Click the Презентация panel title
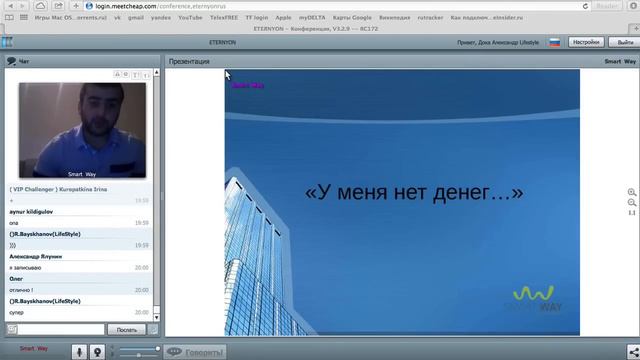Viewport: 640px width, 360px height. click(189, 61)
